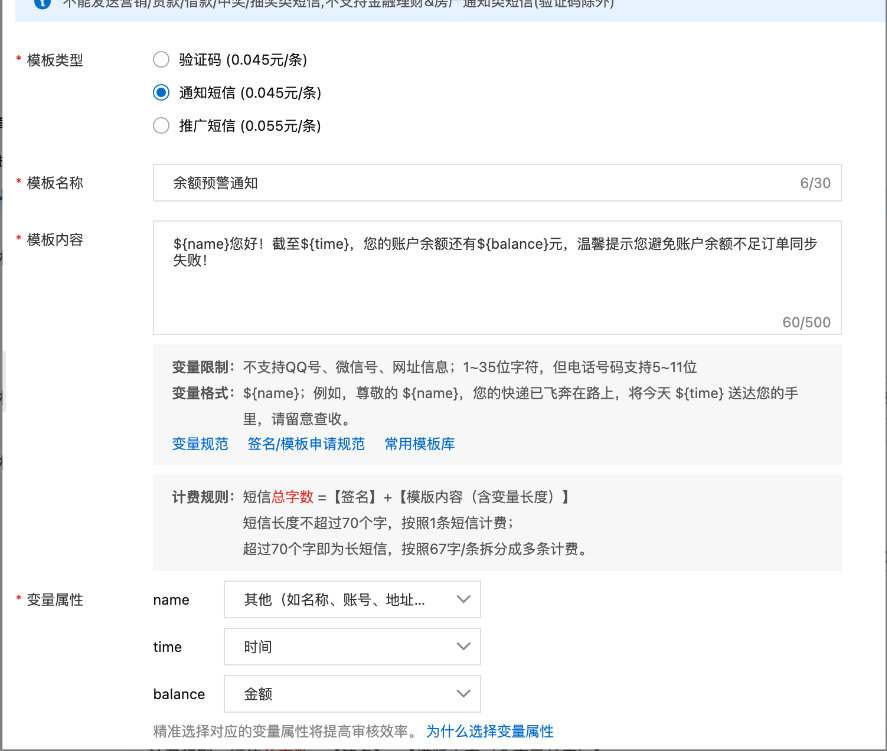Open the 签名/模板申请规范 link
887x751 pixels.
[306, 444]
